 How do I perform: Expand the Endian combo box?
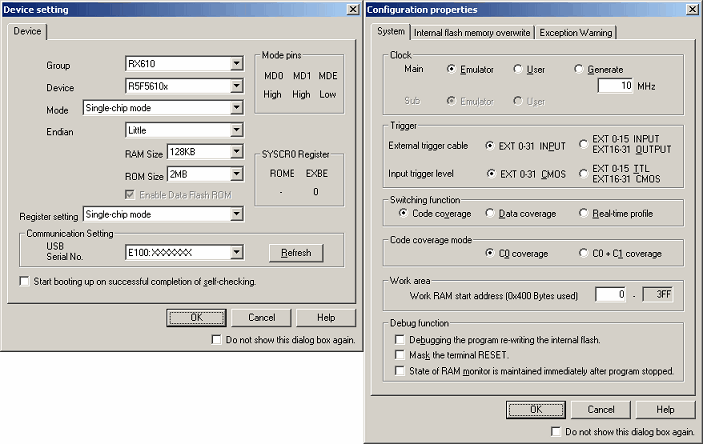tap(236, 129)
